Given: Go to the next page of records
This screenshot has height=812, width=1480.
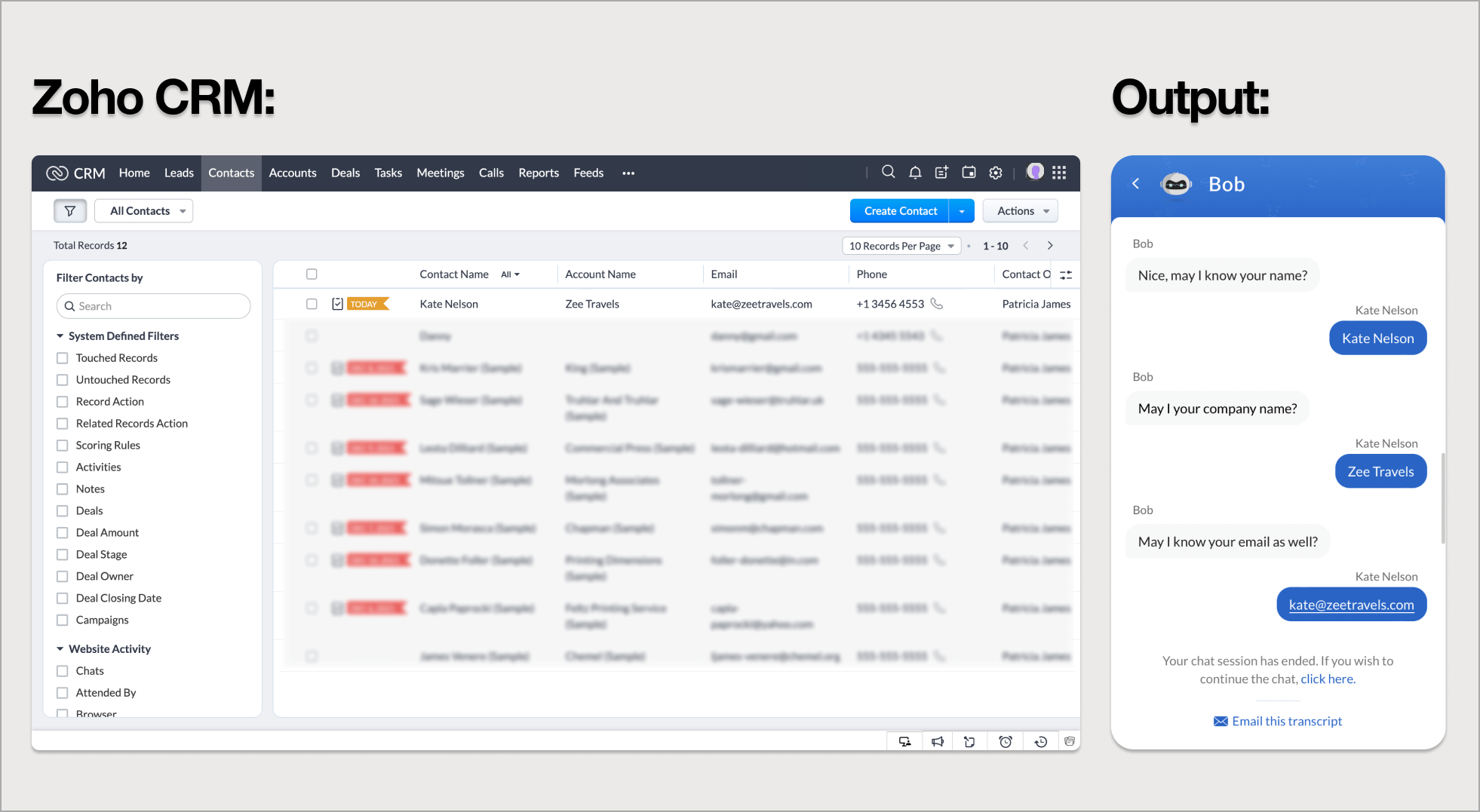Looking at the screenshot, I should 1050,246.
